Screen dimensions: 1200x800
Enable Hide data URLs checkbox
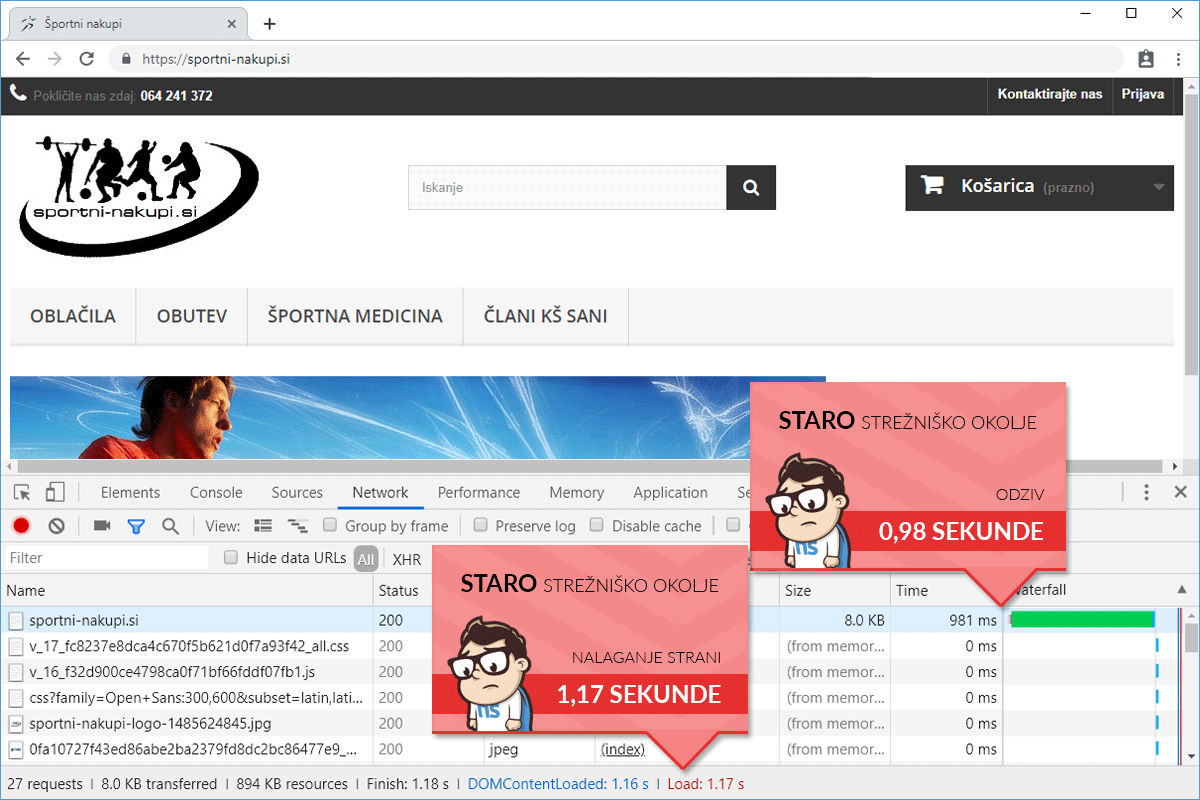point(231,558)
